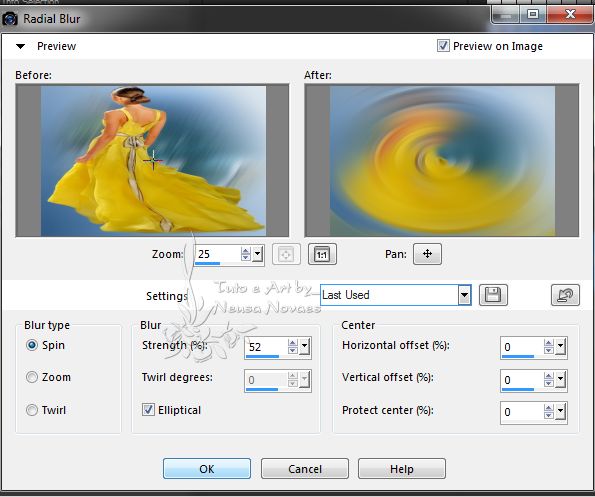Click the Horizontal offset value field

[522, 346]
